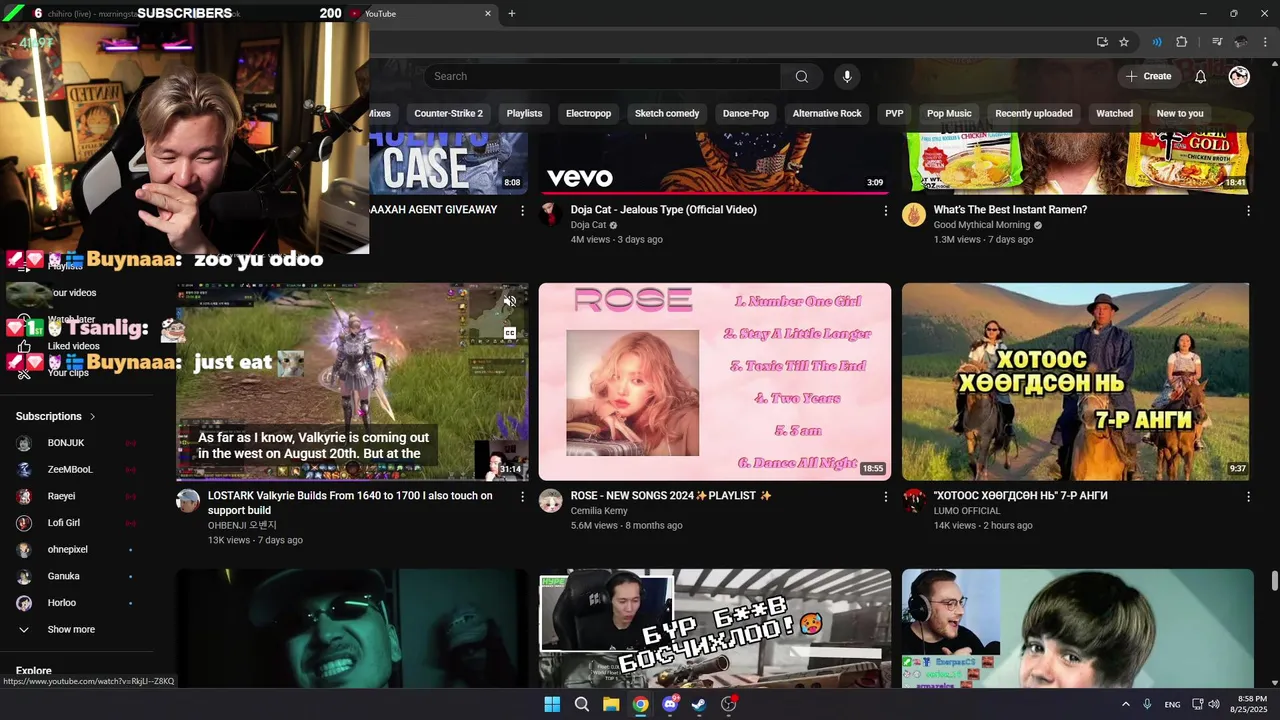Screen dimensions: 1280x720
Task: Select the Pop Music filter chip
Action: pyautogui.click(x=949, y=113)
